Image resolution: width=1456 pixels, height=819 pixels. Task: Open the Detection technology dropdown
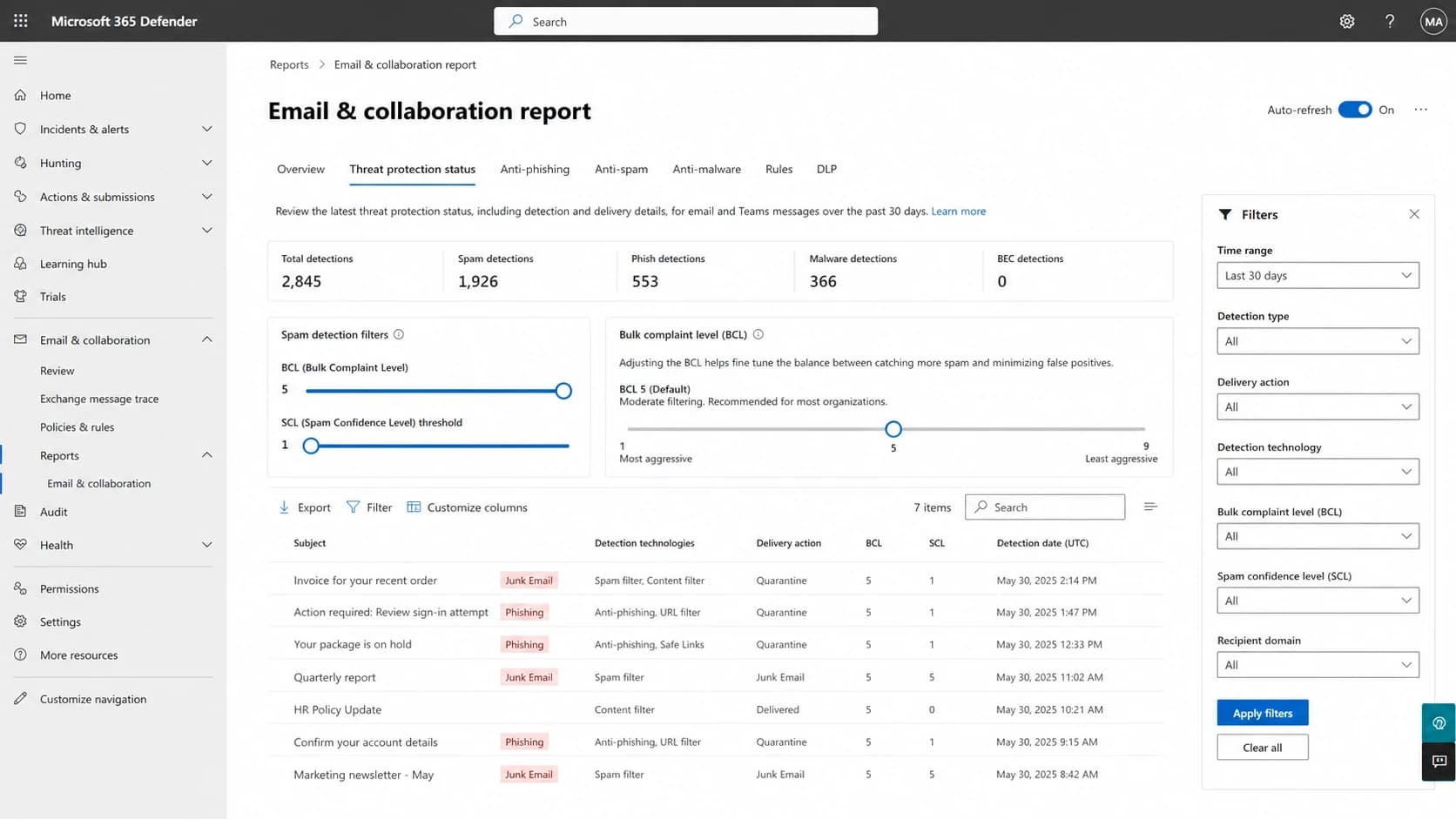pyautogui.click(x=1318, y=472)
